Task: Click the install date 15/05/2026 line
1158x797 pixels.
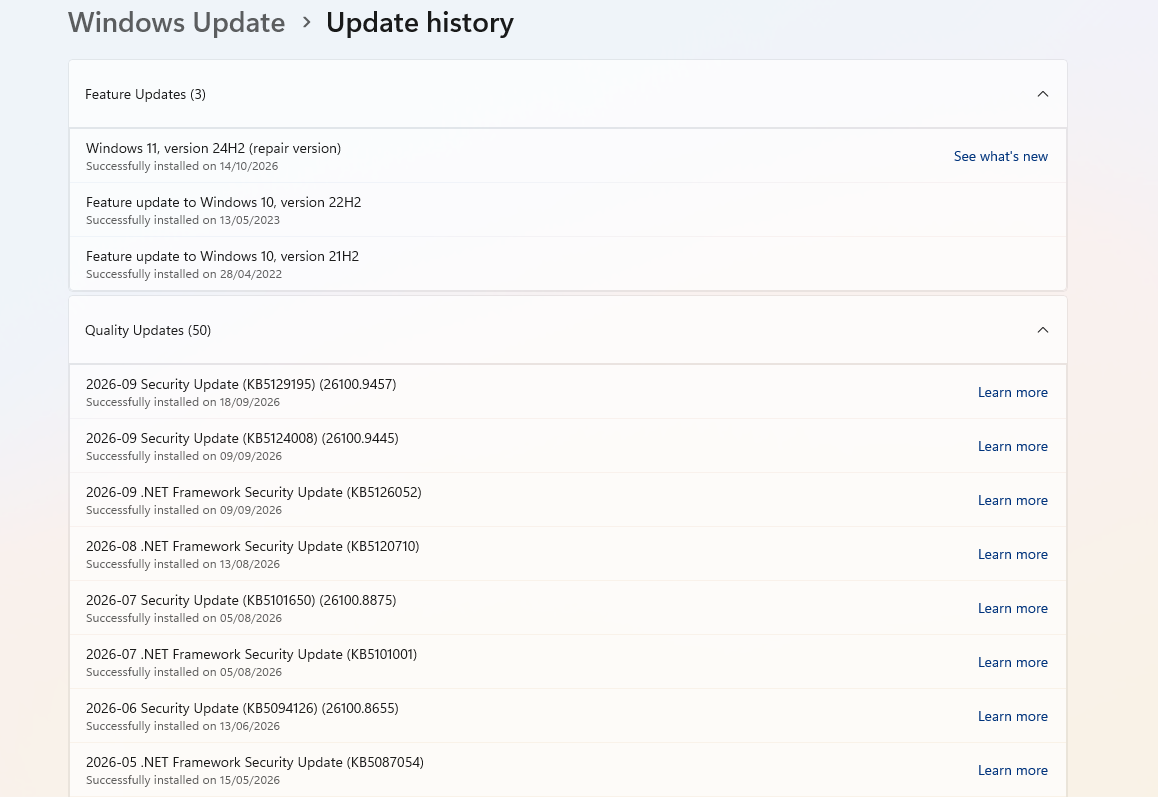Action: [182, 780]
